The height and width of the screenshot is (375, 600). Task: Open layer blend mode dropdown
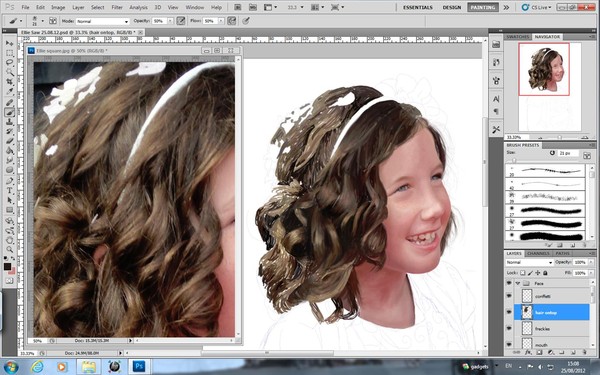pos(529,262)
